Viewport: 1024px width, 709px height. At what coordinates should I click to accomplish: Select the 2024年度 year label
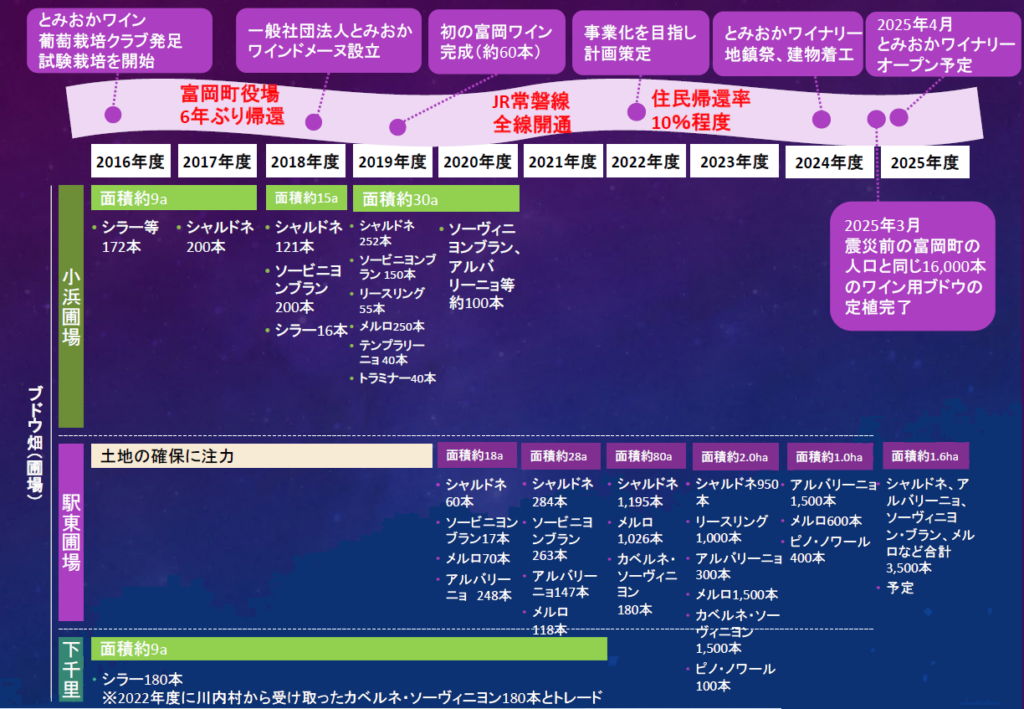coord(829,162)
